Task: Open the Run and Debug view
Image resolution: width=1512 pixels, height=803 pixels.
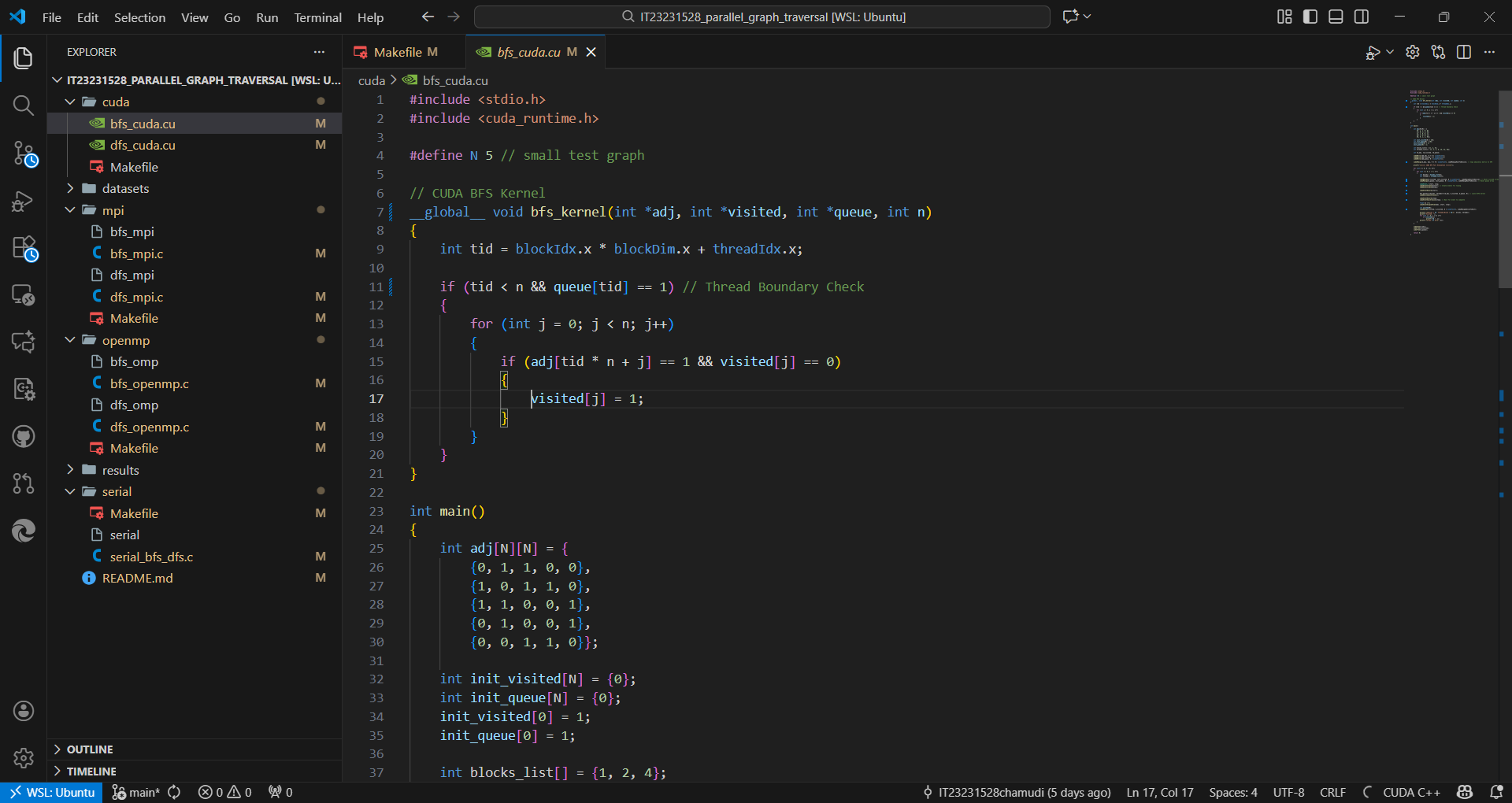Action: 24,202
